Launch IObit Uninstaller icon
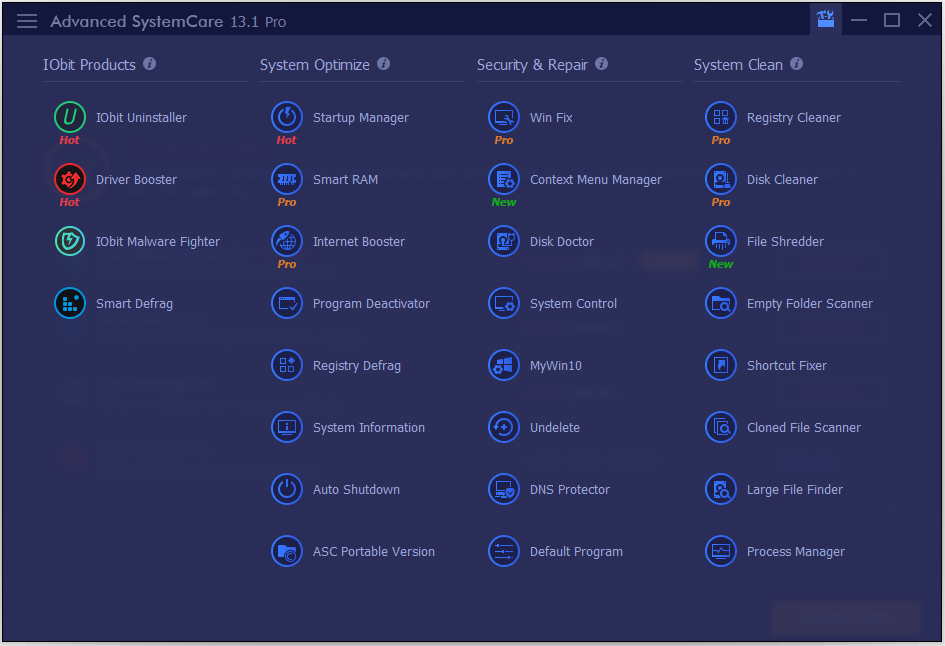This screenshot has height=646, width=945. coord(70,117)
